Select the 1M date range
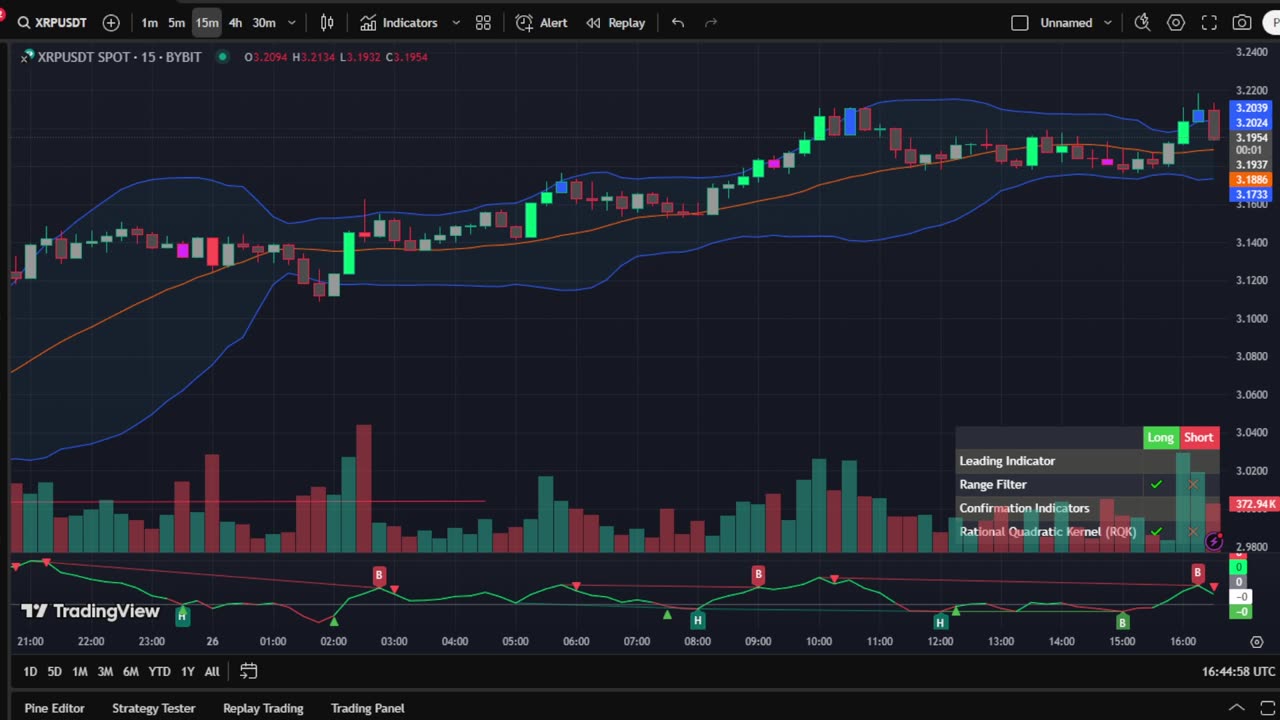 (79, 671)
